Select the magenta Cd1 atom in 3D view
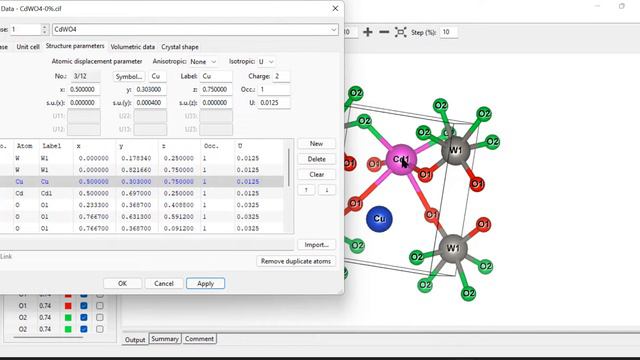 pyautogui.click(x=401, y=160)
